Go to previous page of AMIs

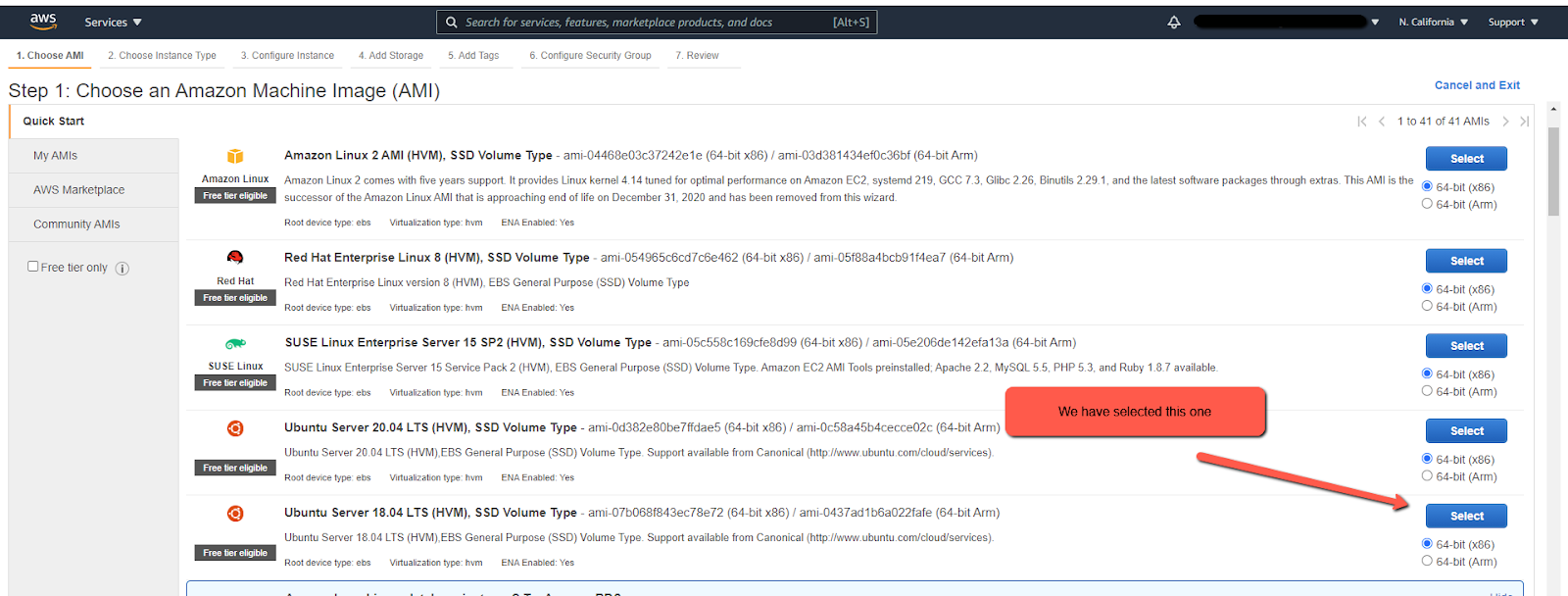point(1382,122)
